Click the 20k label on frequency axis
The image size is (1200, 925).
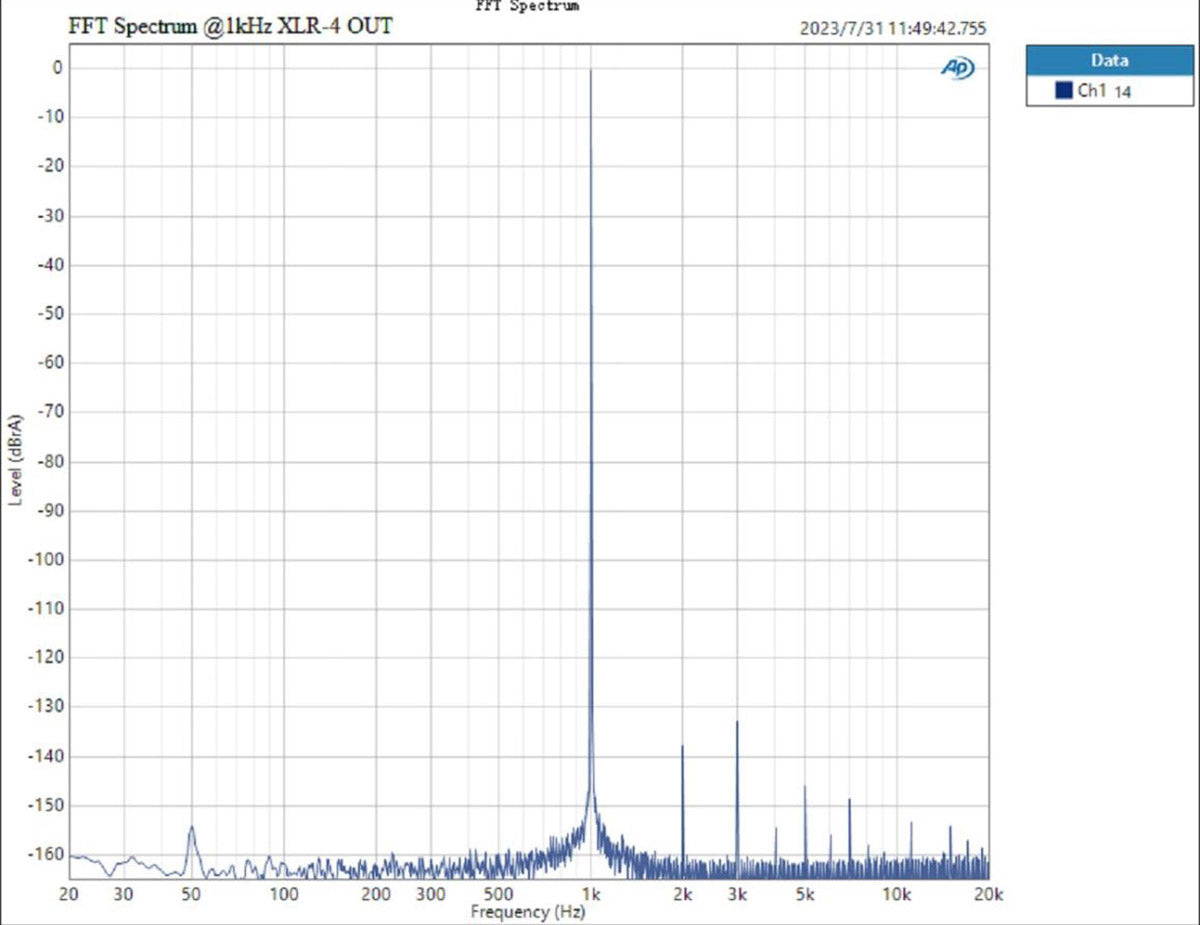(x=987, y=893)
